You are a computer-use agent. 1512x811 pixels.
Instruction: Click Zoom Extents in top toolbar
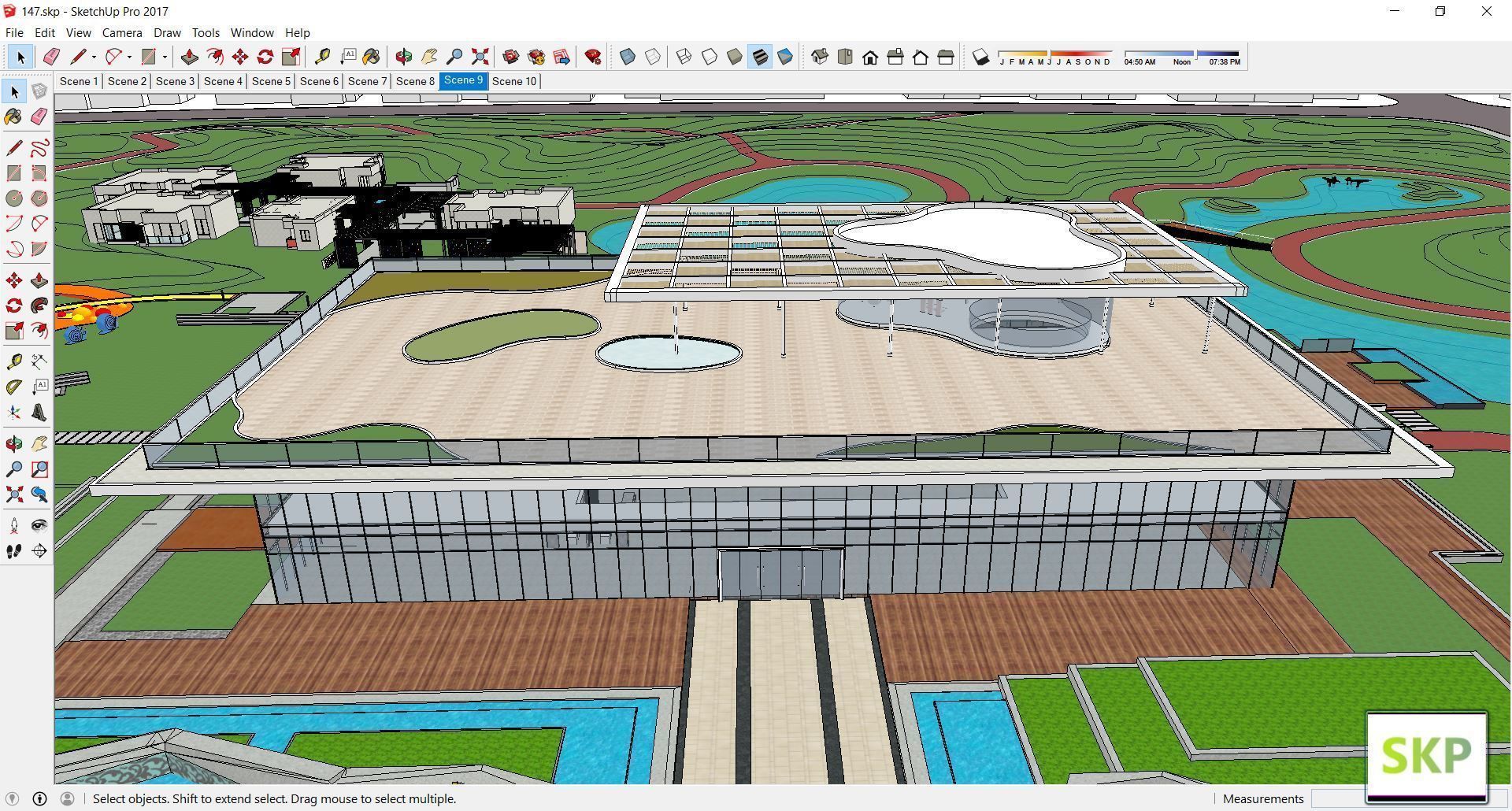pos(480,57)
